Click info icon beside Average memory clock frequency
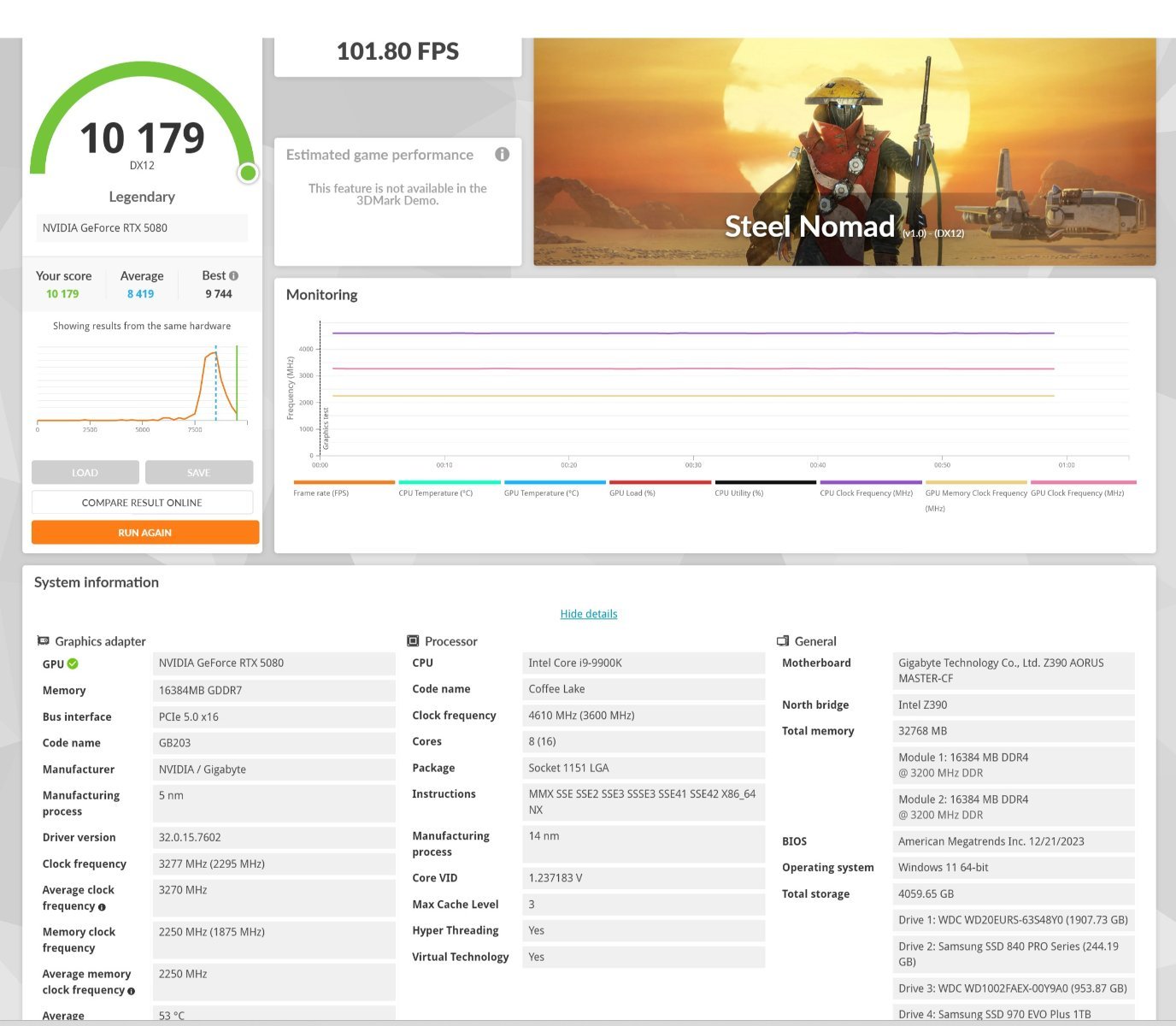Viewport: 1176px width, 1026px height. [131, 991]
